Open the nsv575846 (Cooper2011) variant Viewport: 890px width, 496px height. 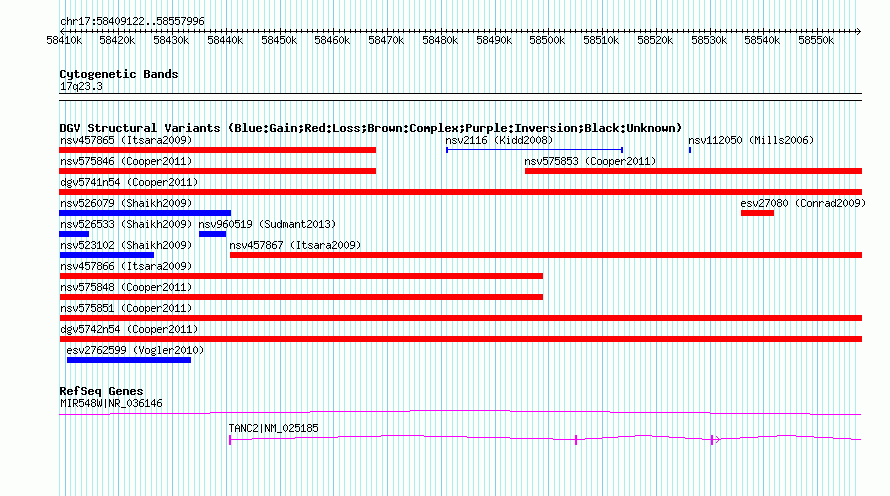(x=126, y=161)
